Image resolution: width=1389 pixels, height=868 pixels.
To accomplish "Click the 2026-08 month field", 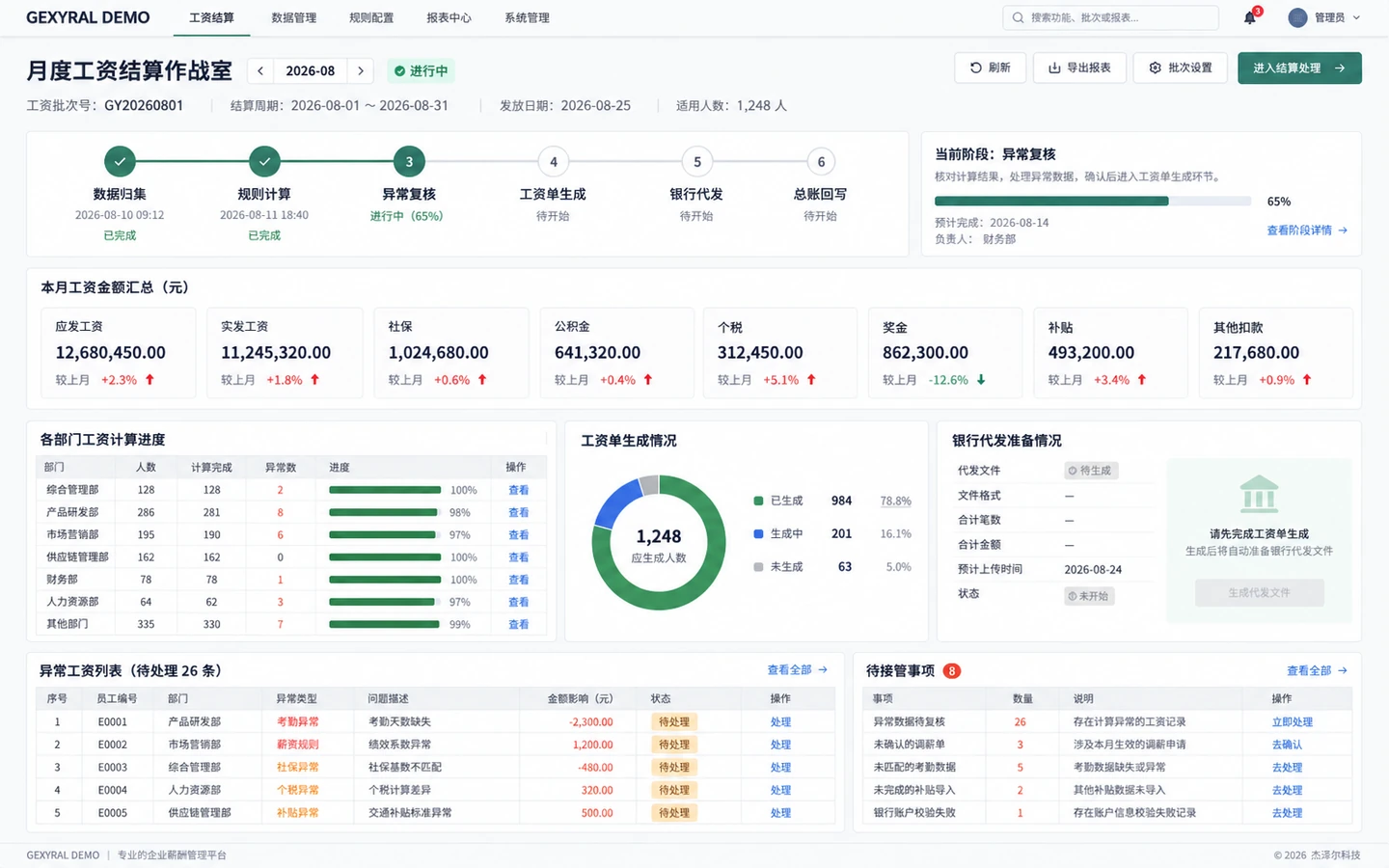I will (x=311, y=70).
